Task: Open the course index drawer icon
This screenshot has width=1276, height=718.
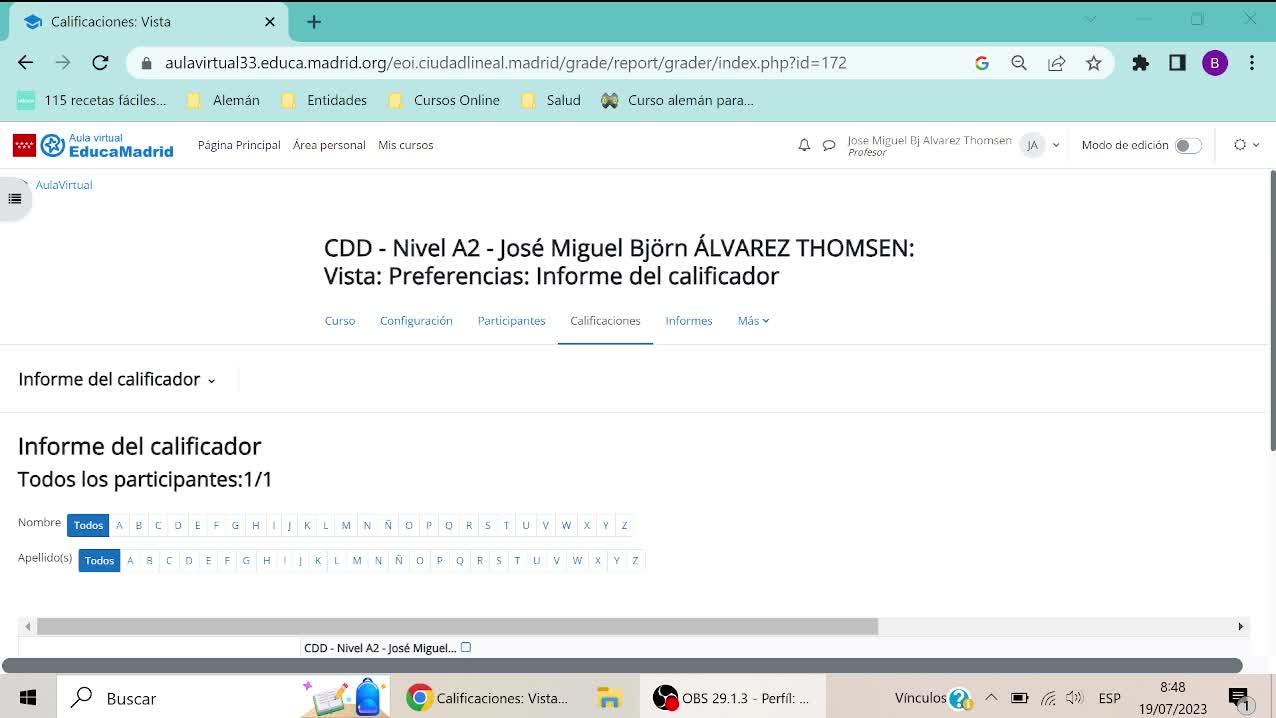Action: 14,198
